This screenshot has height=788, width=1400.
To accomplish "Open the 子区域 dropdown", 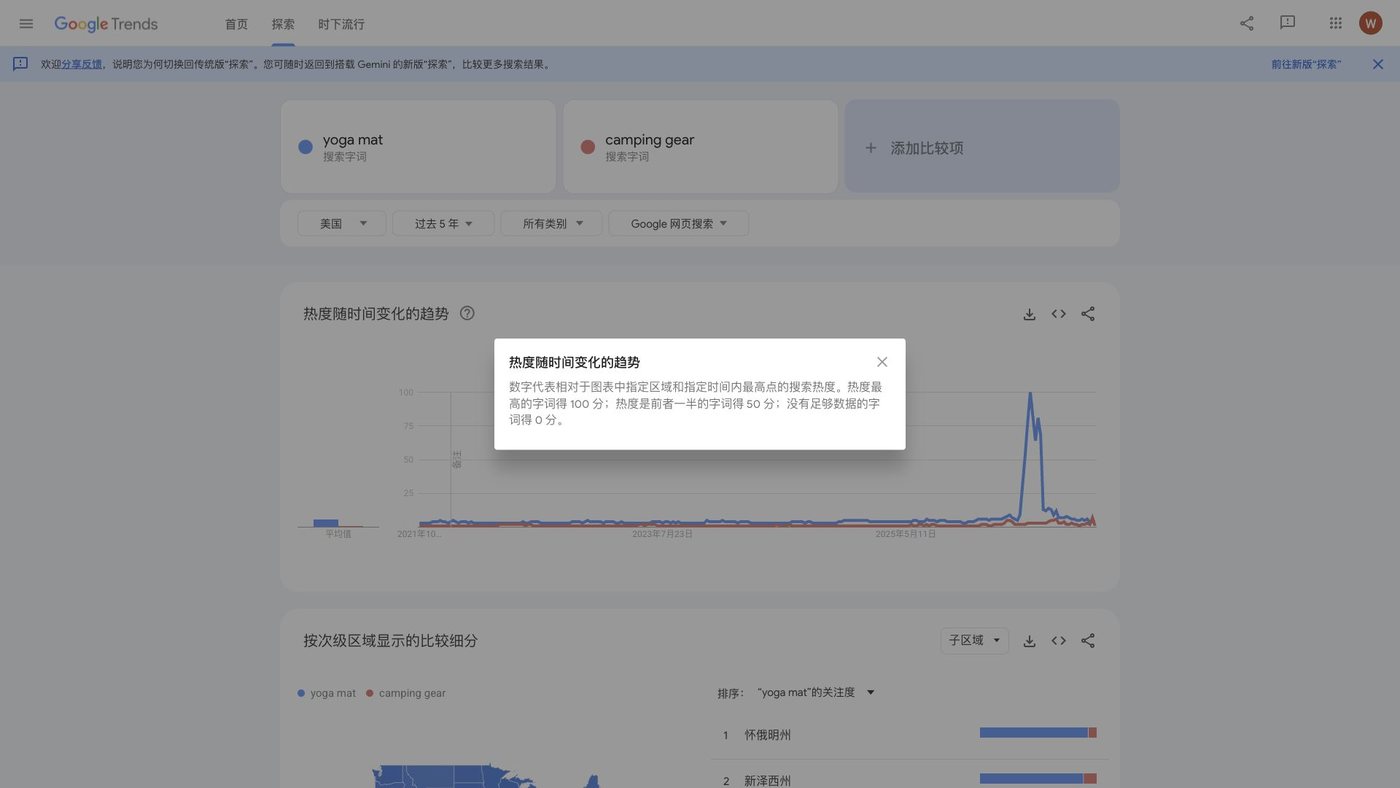I will tap(975, 641).
